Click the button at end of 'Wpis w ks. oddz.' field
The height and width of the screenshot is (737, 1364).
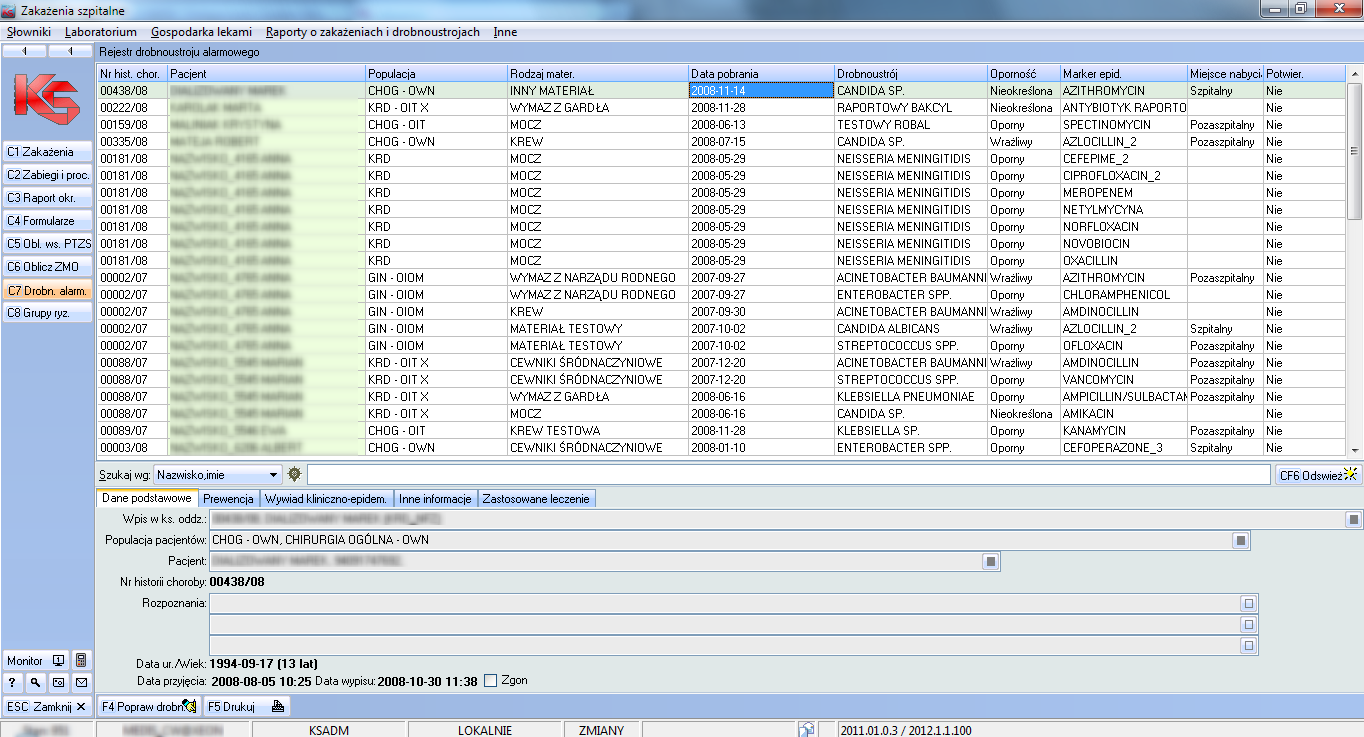(1352, 519)
